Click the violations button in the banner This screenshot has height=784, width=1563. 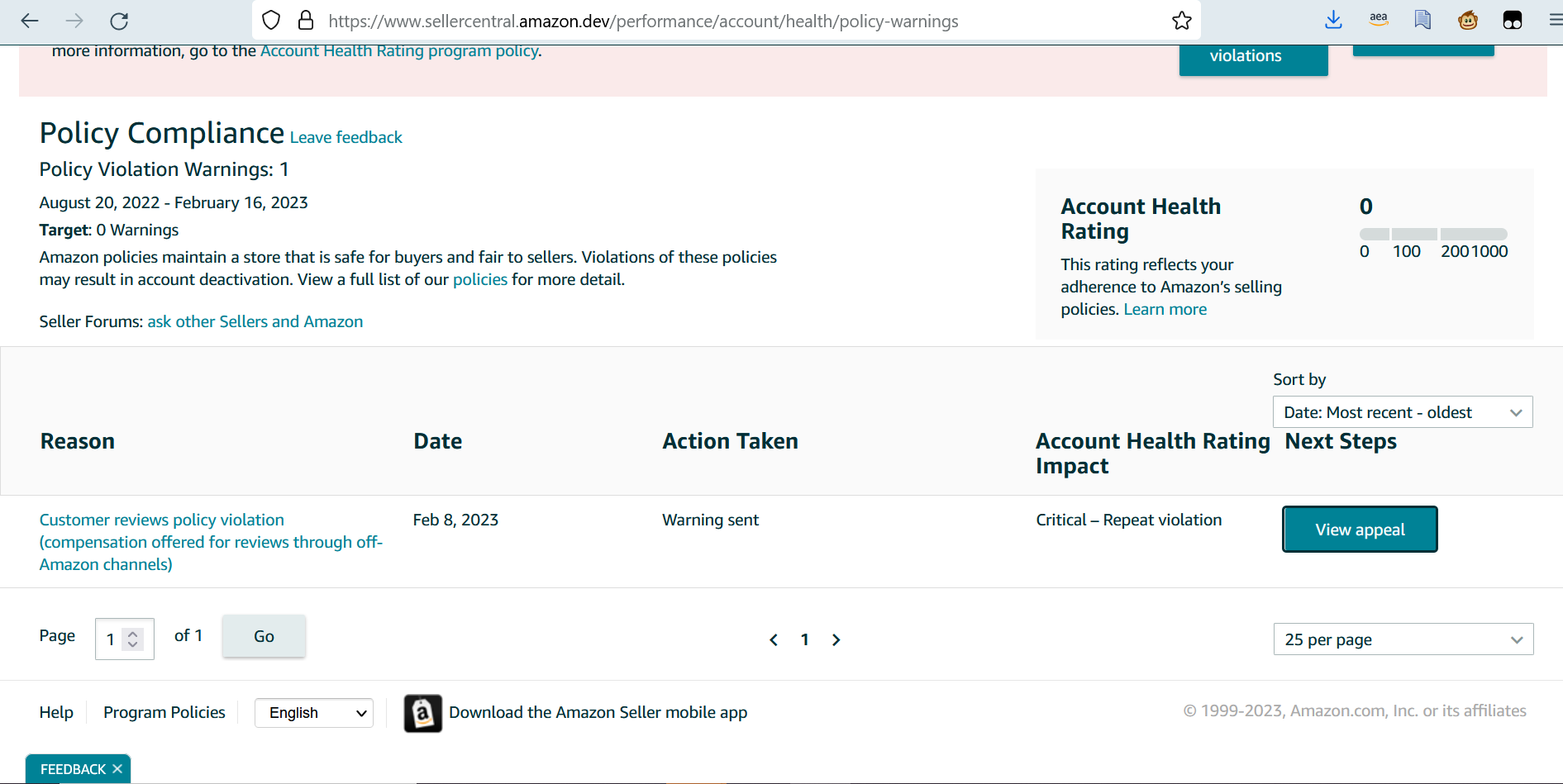pos(1253,59)
